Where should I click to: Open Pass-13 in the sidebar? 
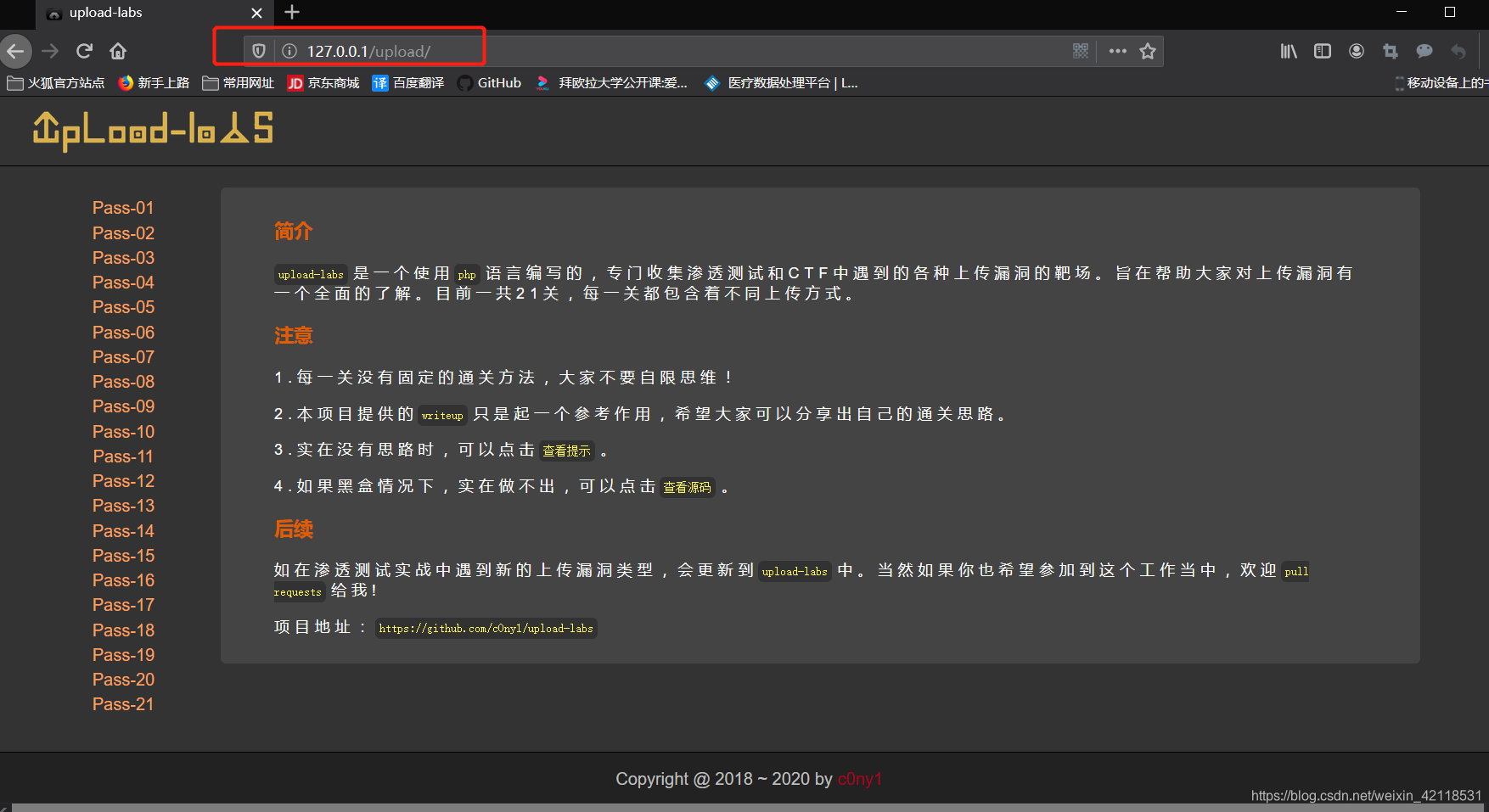(123, 506)
